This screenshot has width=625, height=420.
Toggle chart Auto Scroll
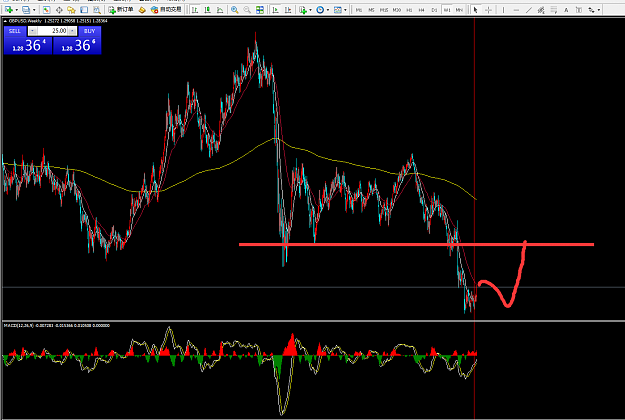point(275,10)
